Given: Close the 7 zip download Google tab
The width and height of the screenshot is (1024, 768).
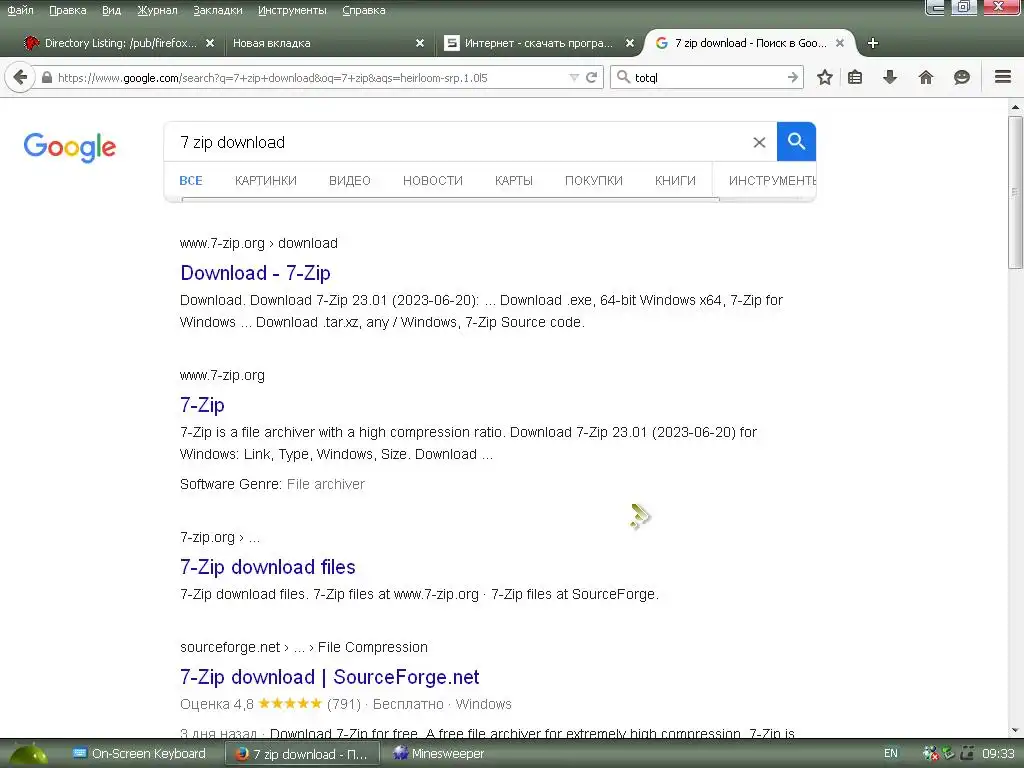Looking at the screenshot, I should point(840,43).
